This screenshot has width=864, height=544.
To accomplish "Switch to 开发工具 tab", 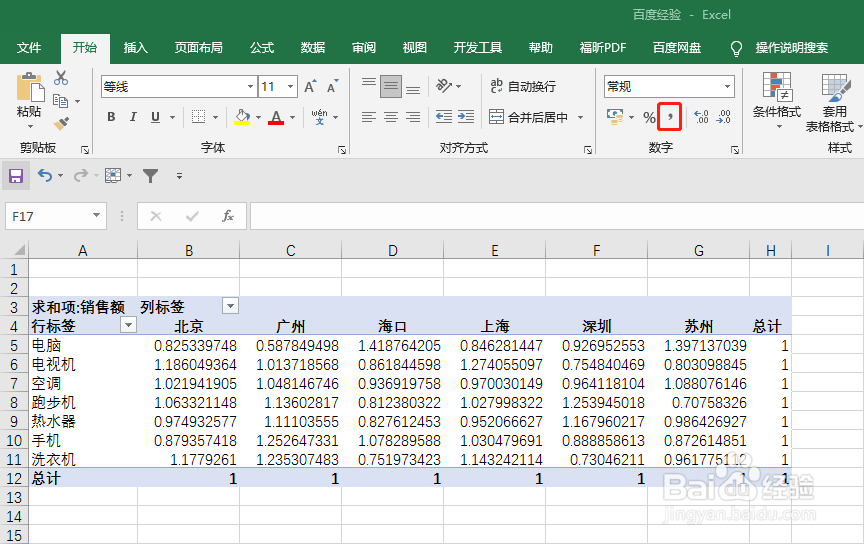I will (x=477, y=48).
